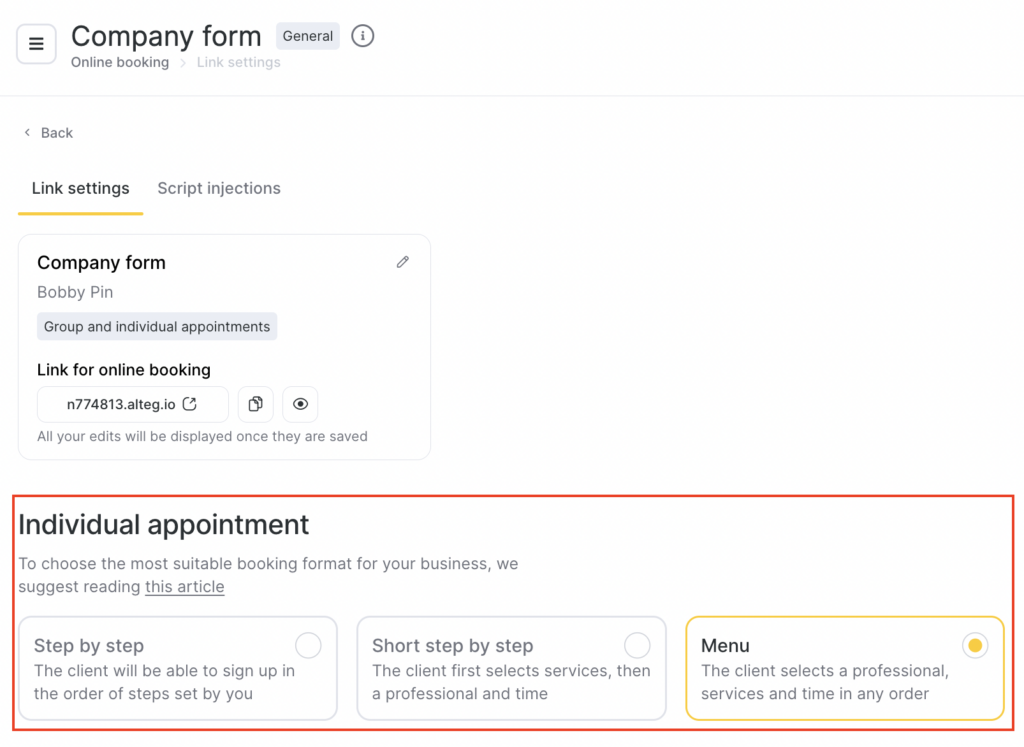This screenshot has height=747, width=1024.
Task: Click the Group and individual appointments tag
Action: tap(157, 326)
